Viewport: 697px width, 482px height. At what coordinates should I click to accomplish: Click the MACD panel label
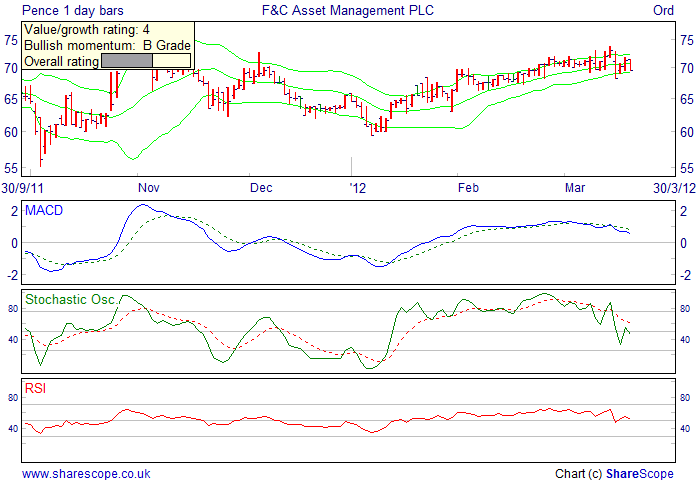click(44, 210)
